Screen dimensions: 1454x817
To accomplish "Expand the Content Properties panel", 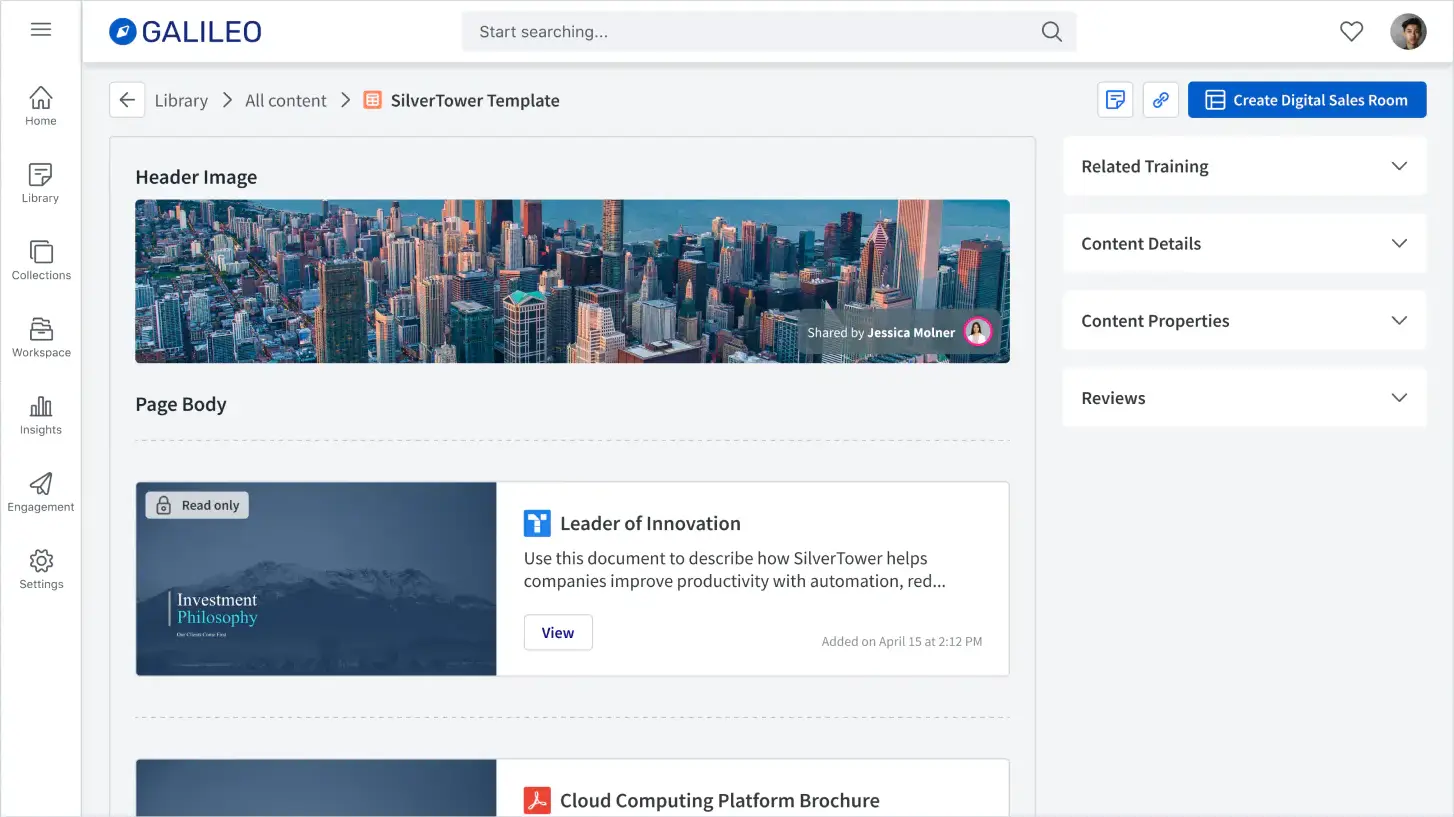I will click(x=1244, y=320).
